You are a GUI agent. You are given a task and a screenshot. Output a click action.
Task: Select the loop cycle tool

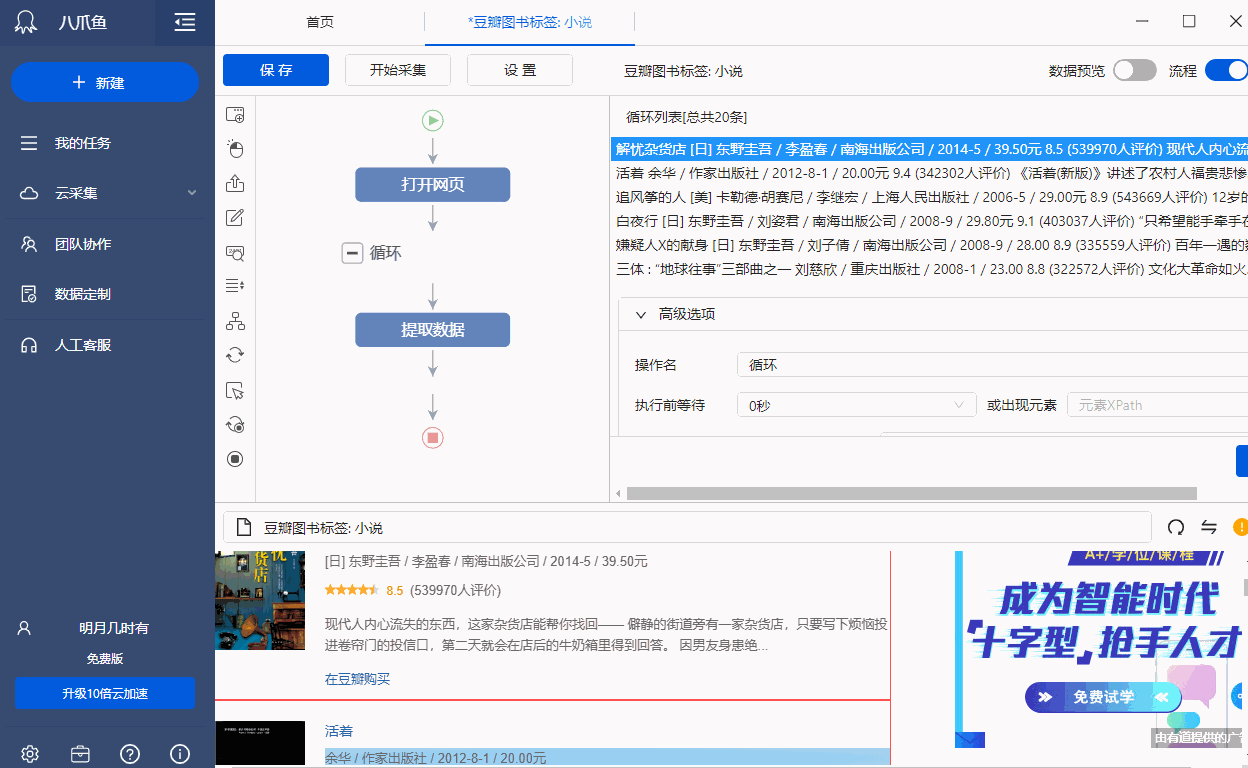click(x=235, y=355)
